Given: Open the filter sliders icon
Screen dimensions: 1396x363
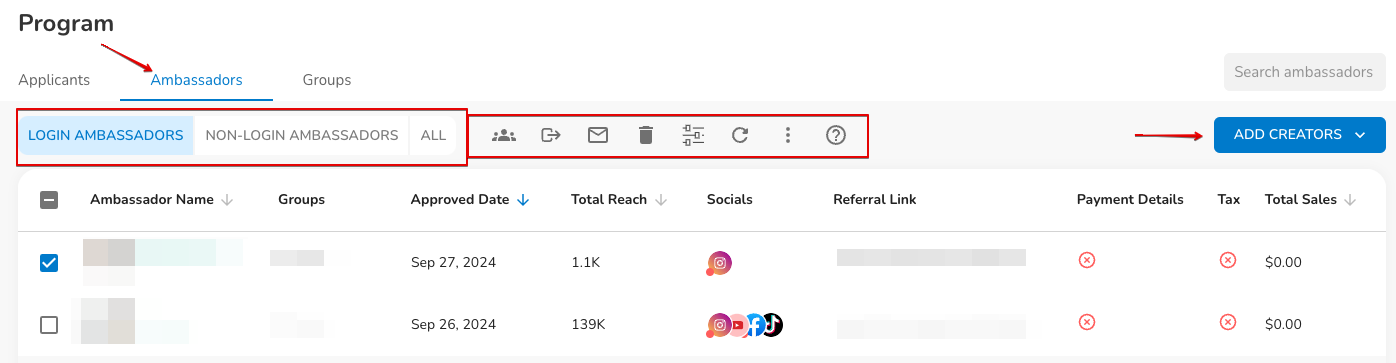Looking at the screenshot, I should point(693,135).
